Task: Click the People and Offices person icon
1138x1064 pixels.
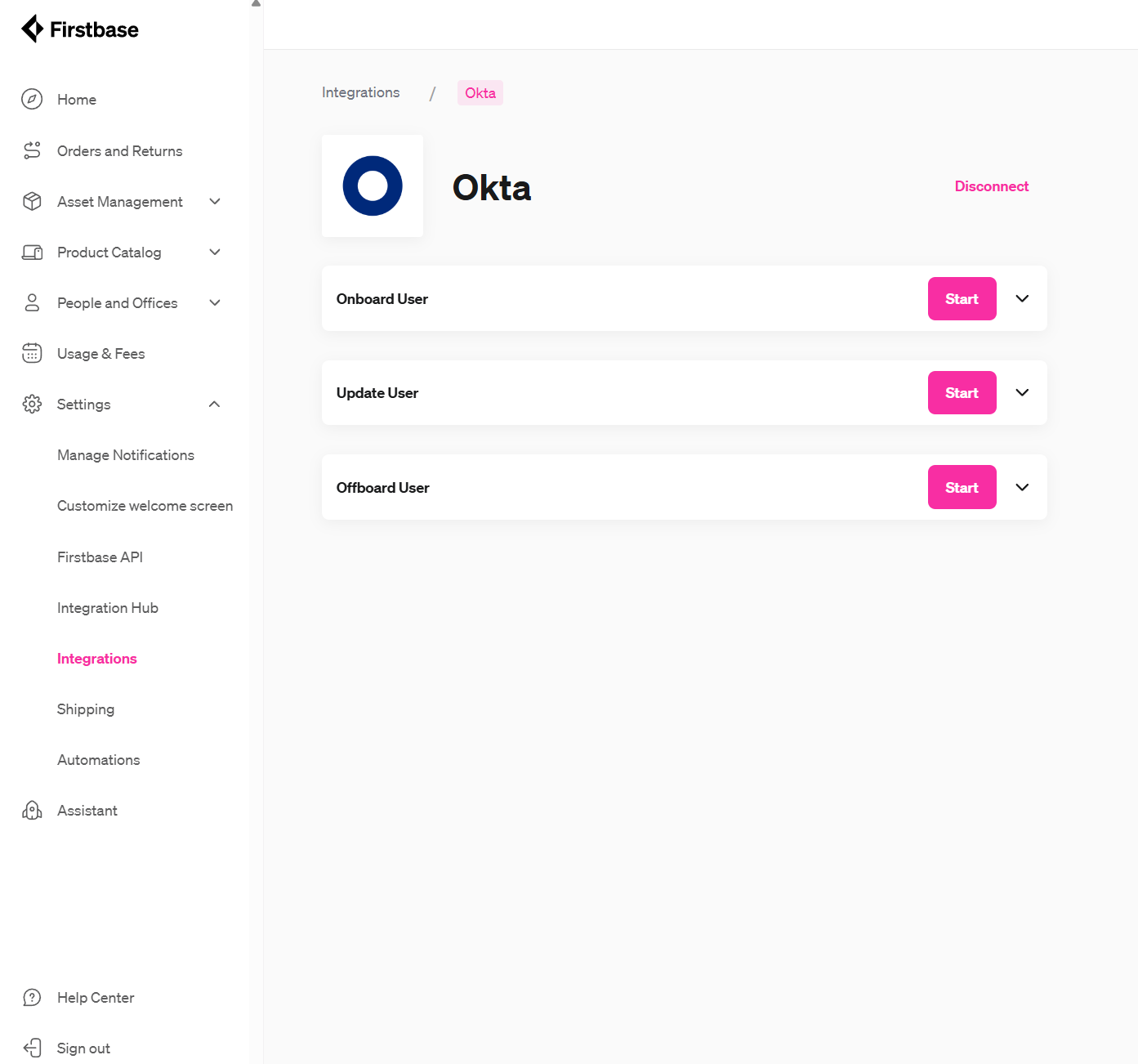Action: click(32, 303)
